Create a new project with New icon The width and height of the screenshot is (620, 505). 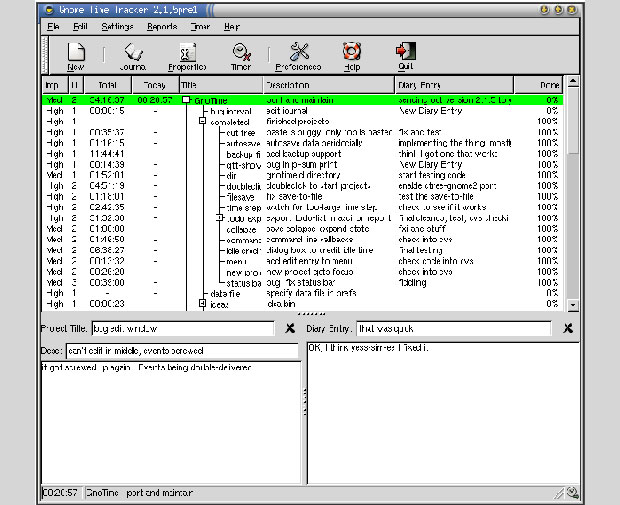point(76,57)
